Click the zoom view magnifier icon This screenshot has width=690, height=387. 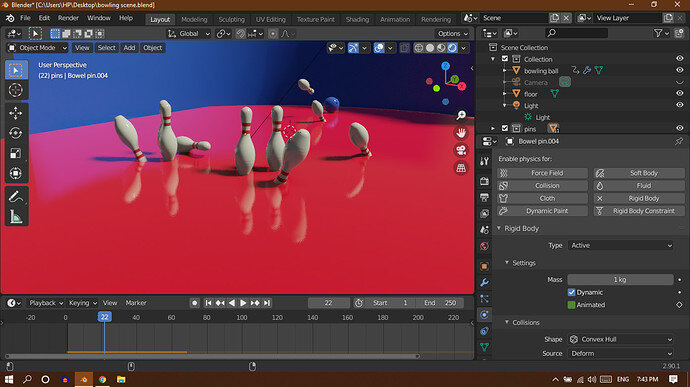[461, 115]
